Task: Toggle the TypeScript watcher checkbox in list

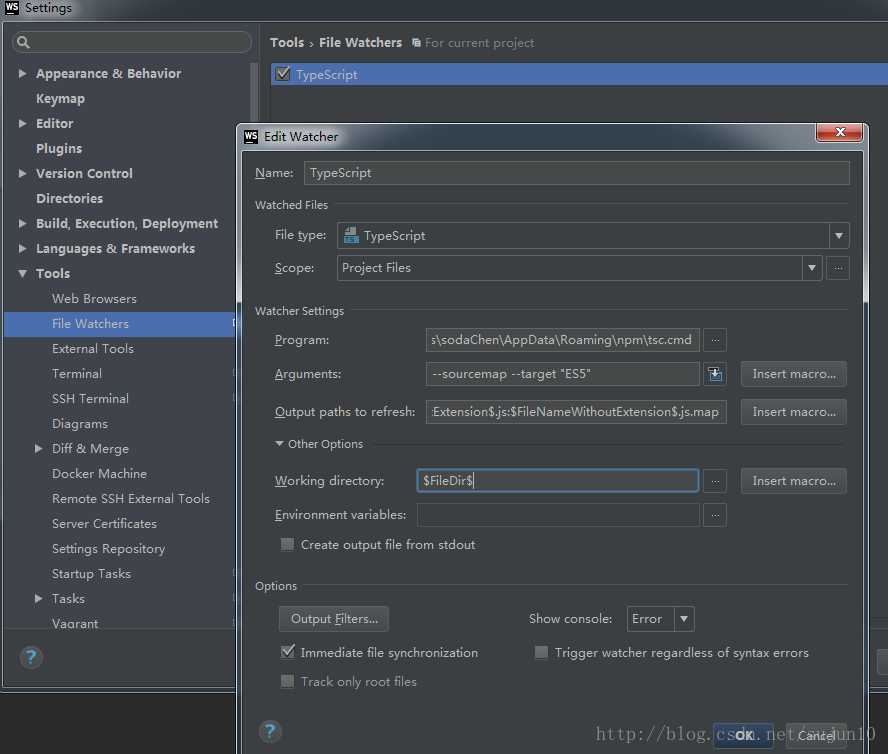Action: pos(282,74)
